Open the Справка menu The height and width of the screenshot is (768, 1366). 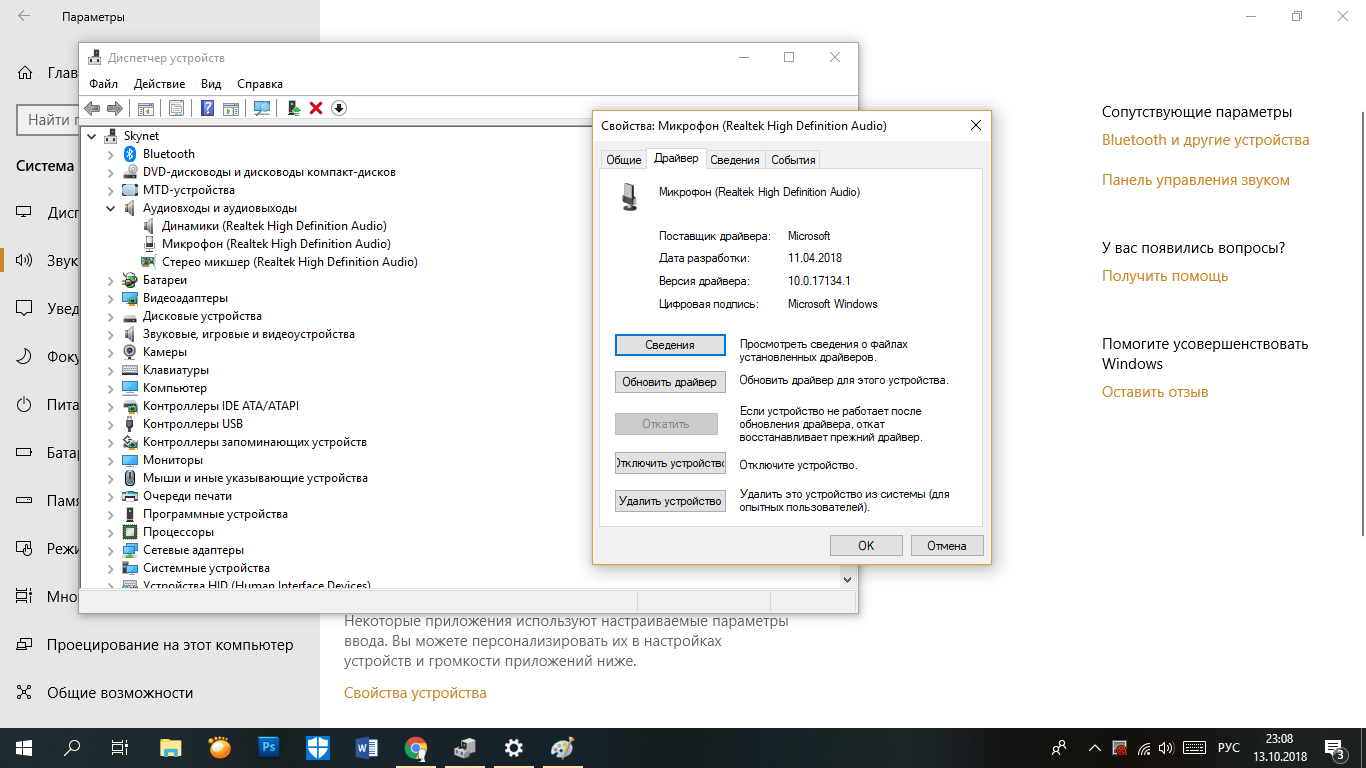tap(260, 84)
